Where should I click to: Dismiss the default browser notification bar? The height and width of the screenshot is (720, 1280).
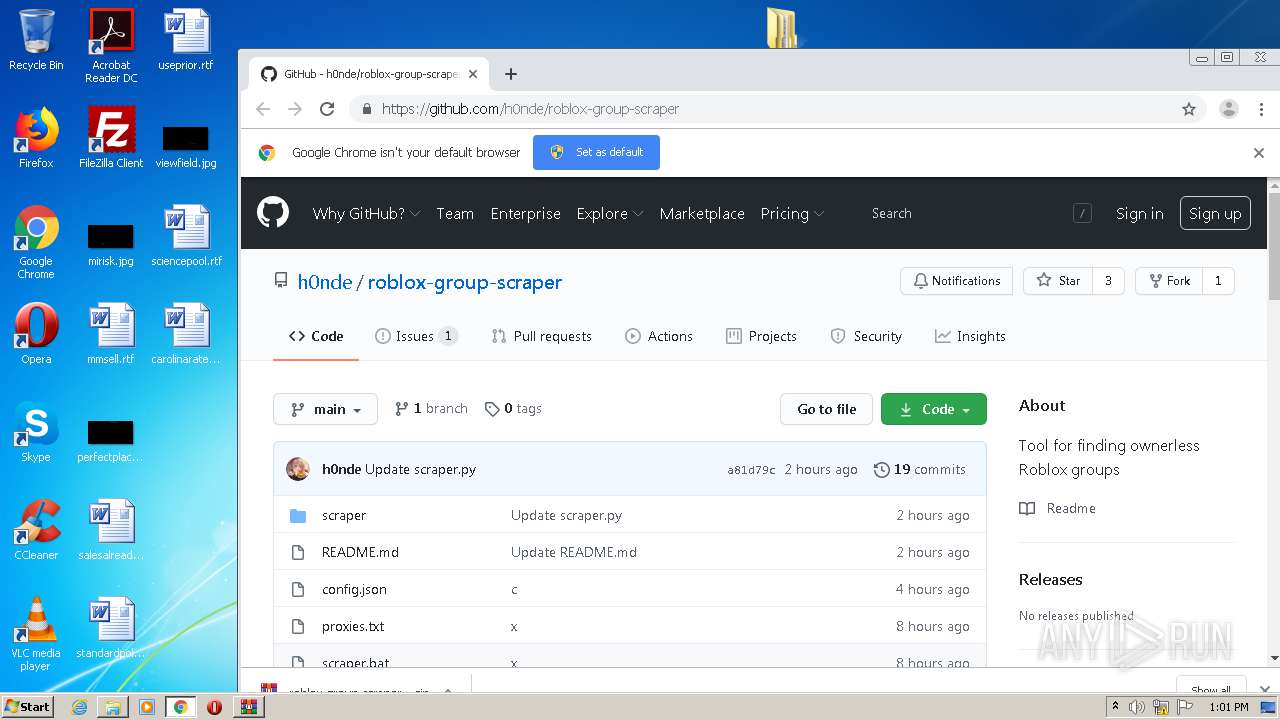click(x=1259, y=153)
